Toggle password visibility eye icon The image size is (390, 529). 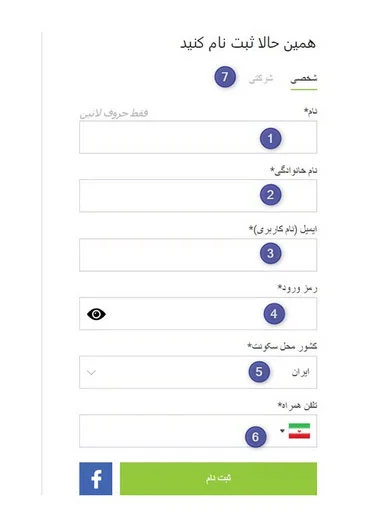click(96, 314)
